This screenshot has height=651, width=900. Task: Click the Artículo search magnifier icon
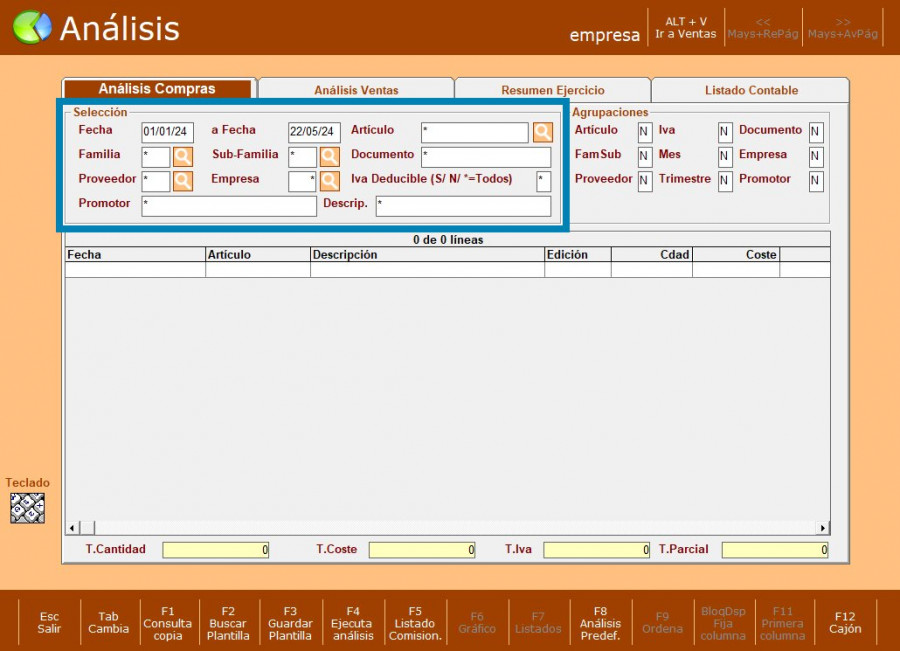point(542,132)
